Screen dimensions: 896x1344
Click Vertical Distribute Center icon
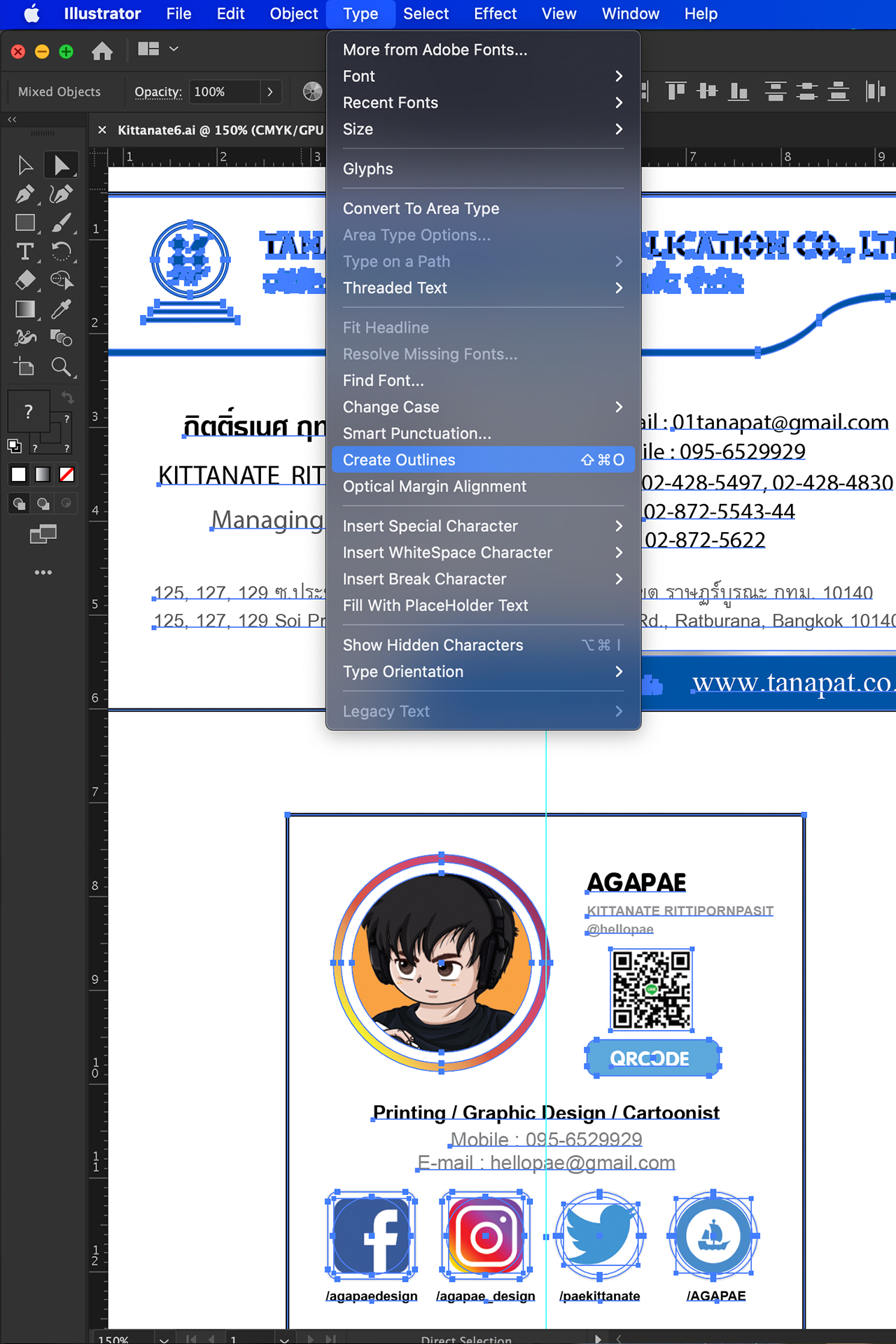pos(806,91)
